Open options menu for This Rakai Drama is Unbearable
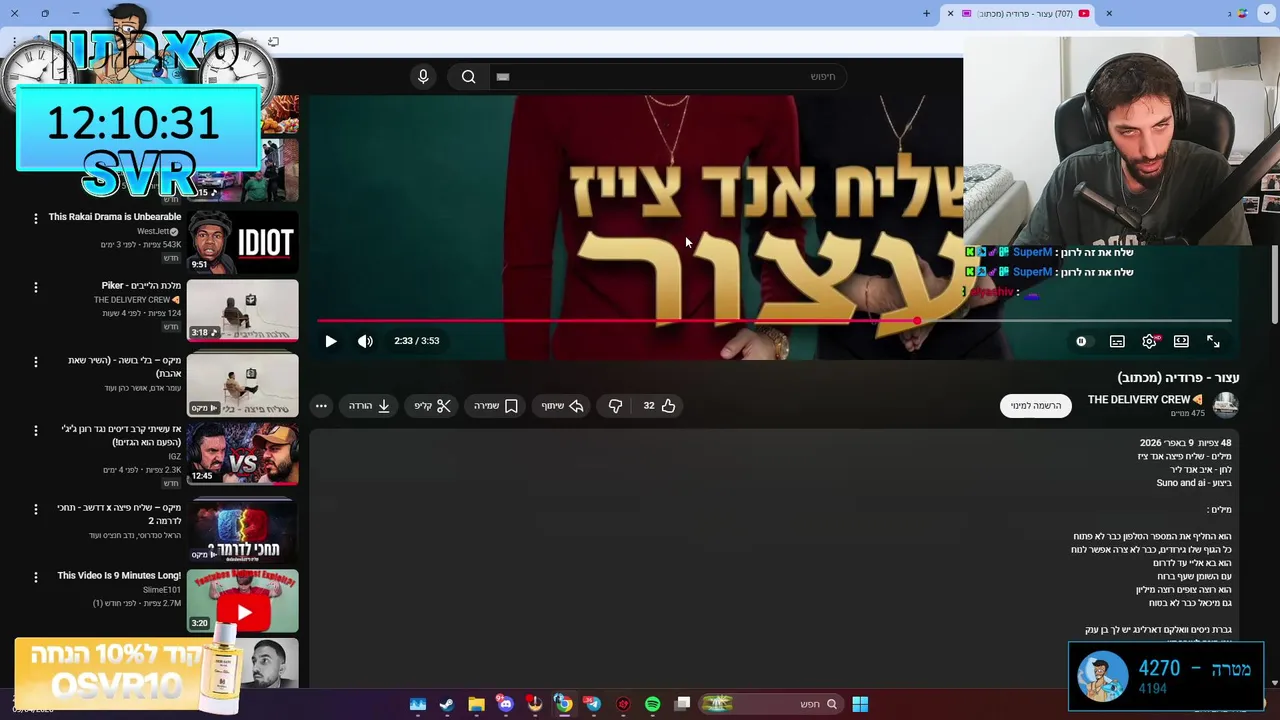 36,218
